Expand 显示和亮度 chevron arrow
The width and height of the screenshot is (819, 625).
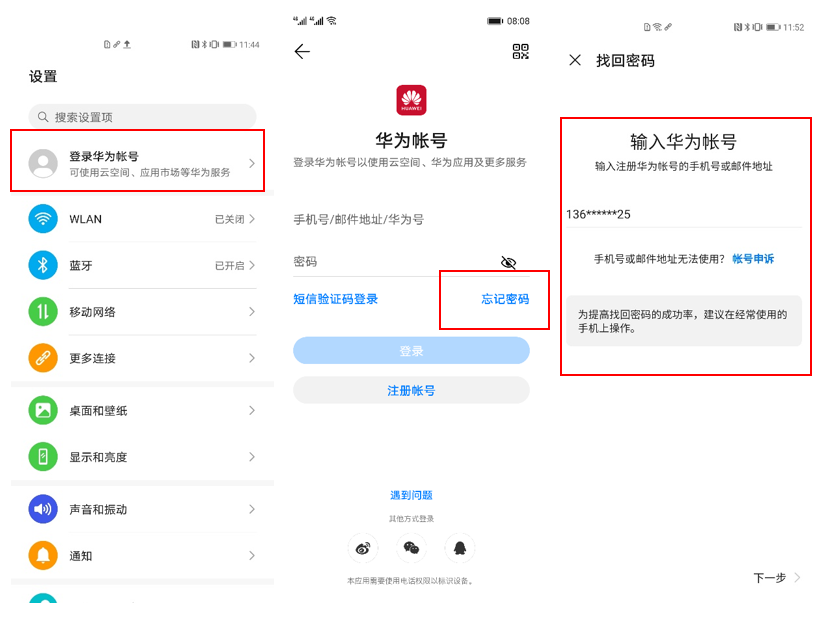[252, 457]
